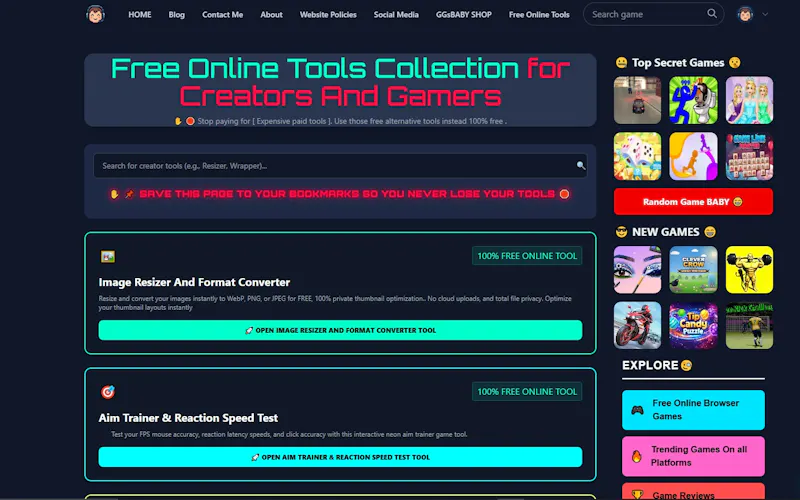
Task: Open Website Policies menu
Action: click(x=328, y=15)
